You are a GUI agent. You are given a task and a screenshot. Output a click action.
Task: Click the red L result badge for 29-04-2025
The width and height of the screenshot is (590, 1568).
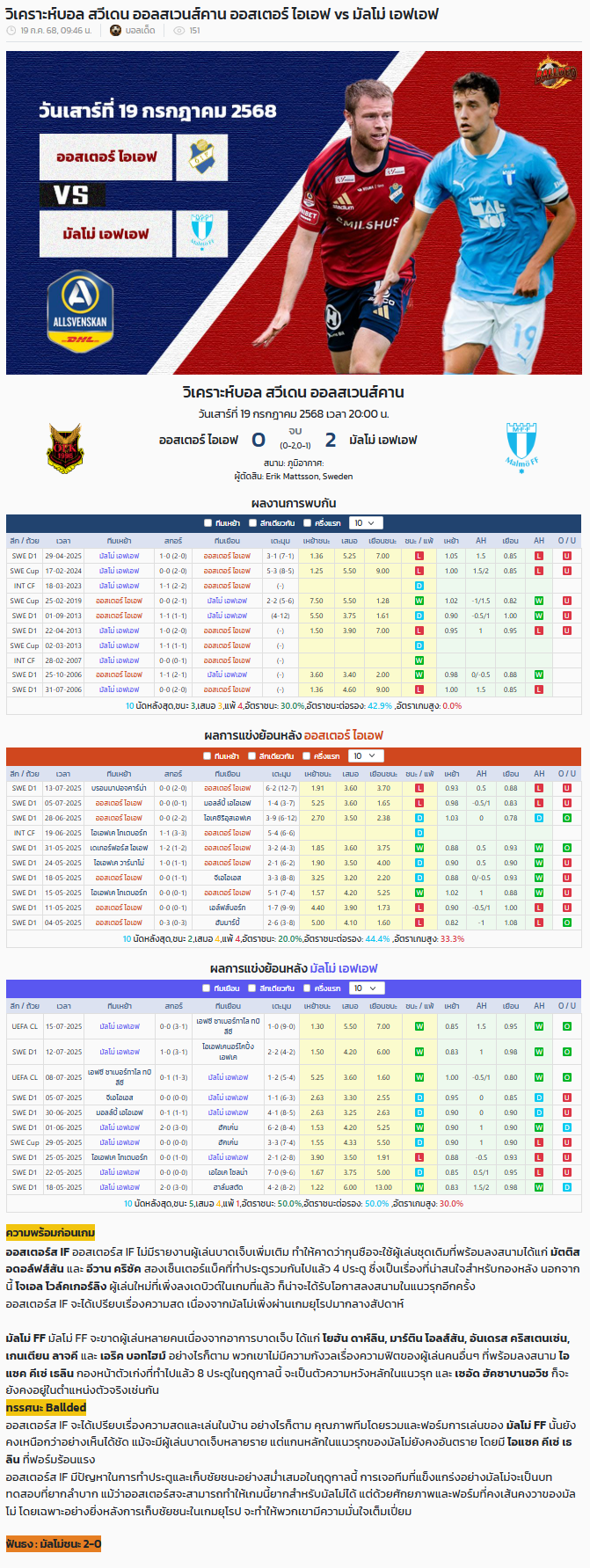(x=419, y=556)
